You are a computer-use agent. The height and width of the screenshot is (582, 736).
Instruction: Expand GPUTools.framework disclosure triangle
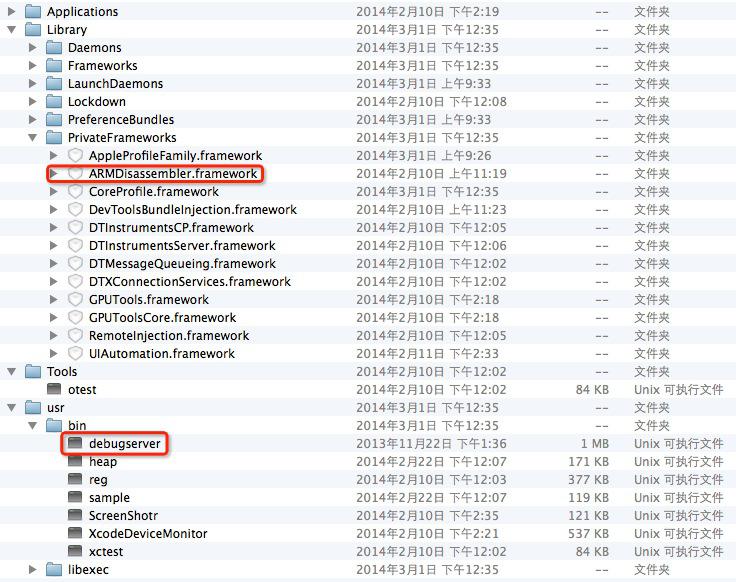[54, 299]
